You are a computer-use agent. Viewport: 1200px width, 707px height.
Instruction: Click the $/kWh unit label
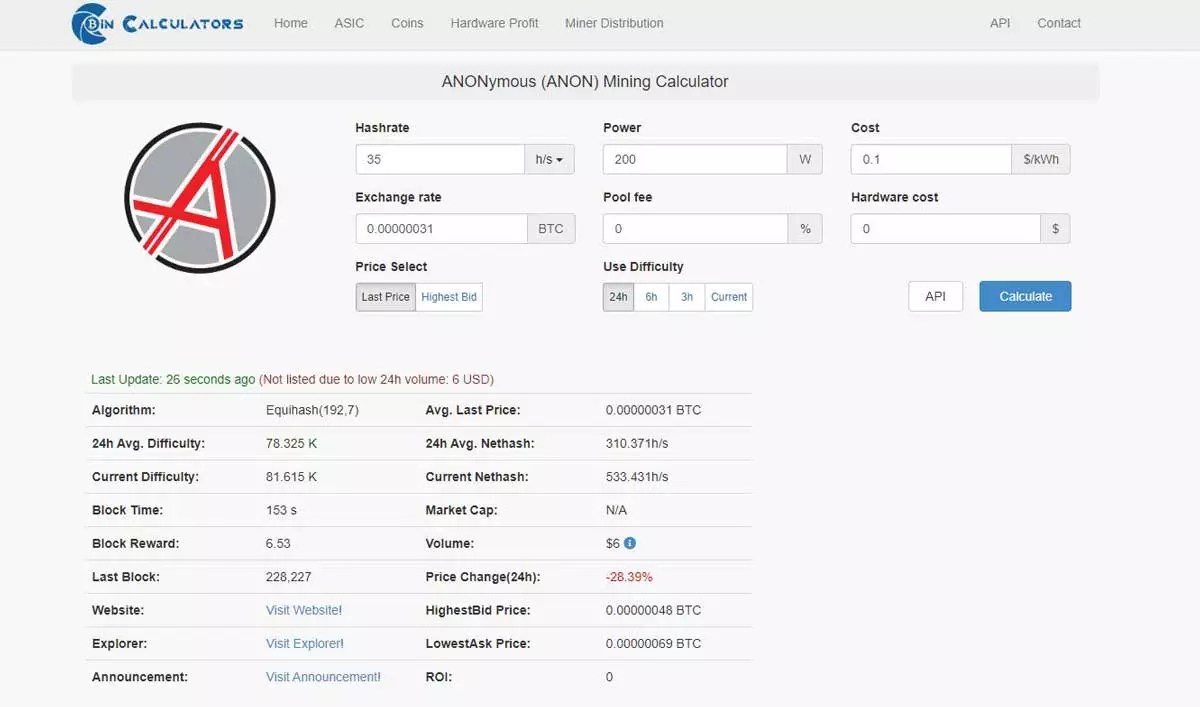[x=1041, y=159]
